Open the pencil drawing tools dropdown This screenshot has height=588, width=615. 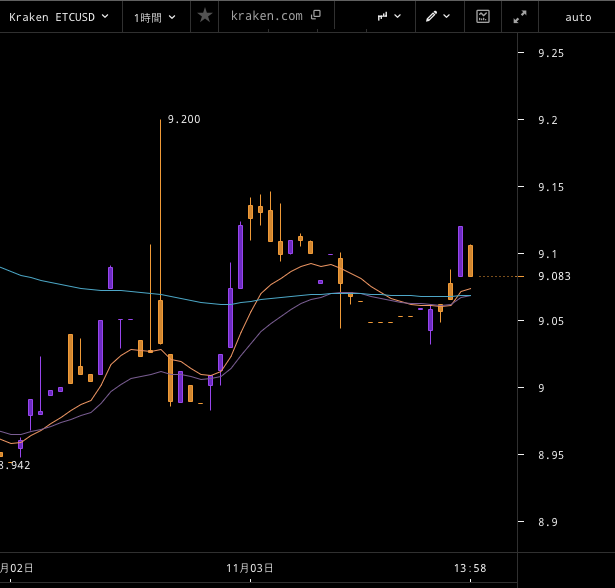(438, 16)
